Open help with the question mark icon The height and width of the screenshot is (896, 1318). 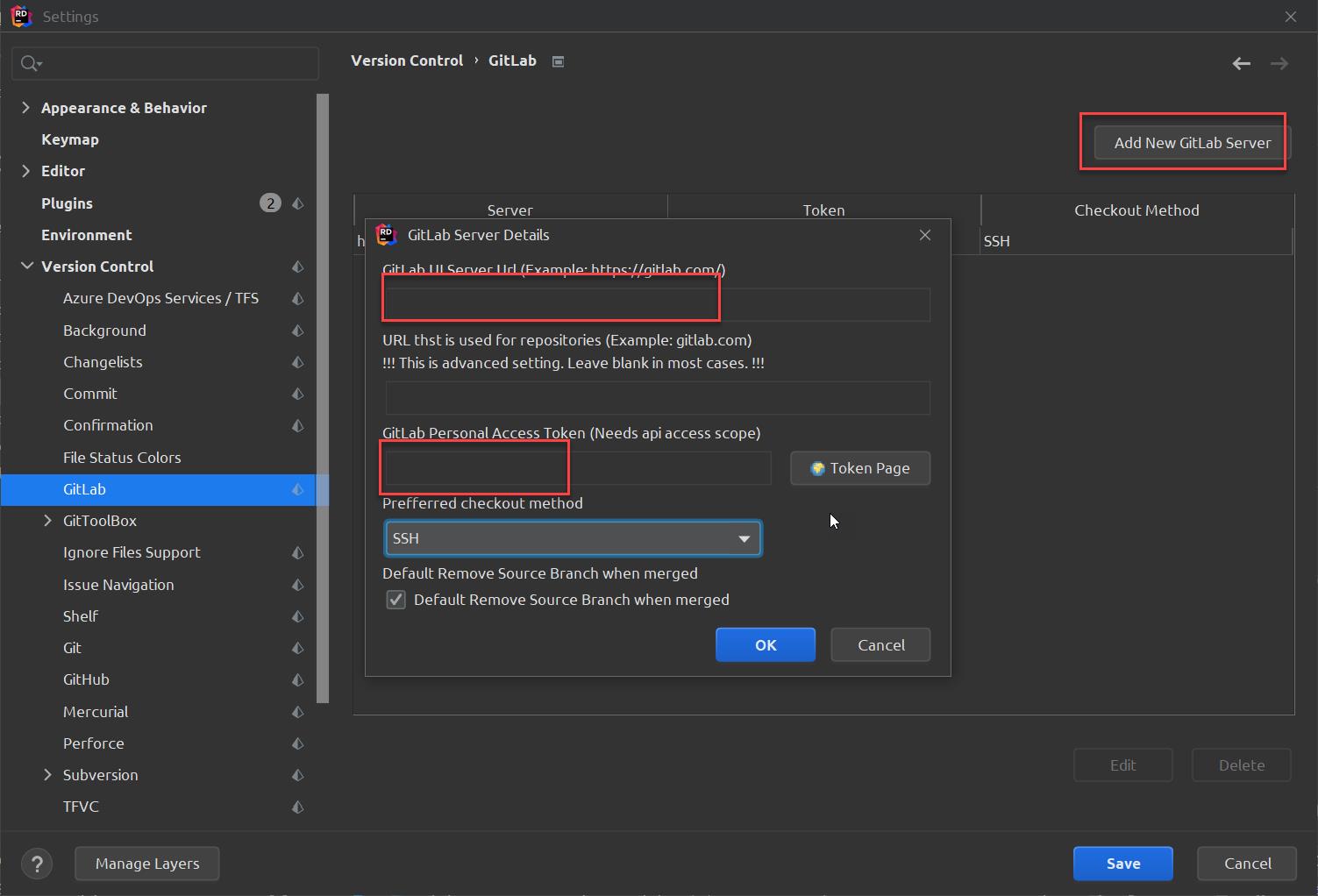[37, 864]
